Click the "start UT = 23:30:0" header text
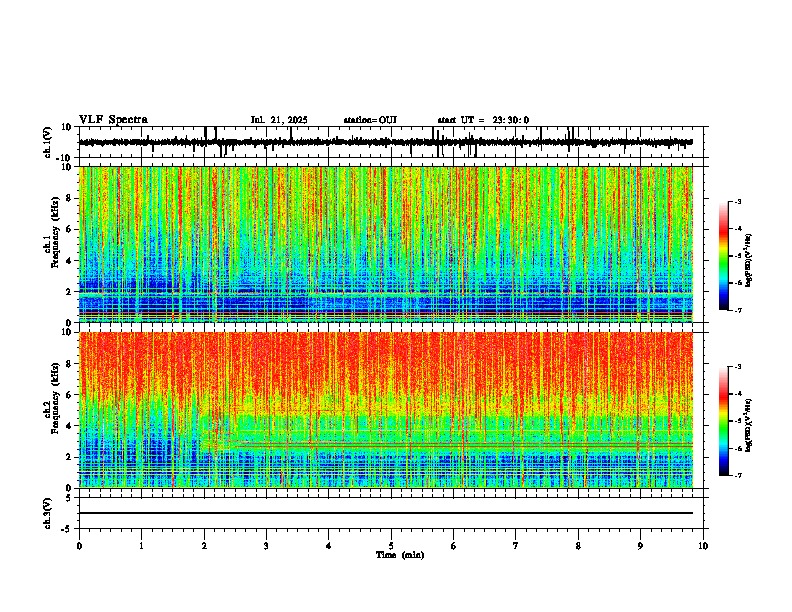Viewport: 792px width, 612px height. 483,120
